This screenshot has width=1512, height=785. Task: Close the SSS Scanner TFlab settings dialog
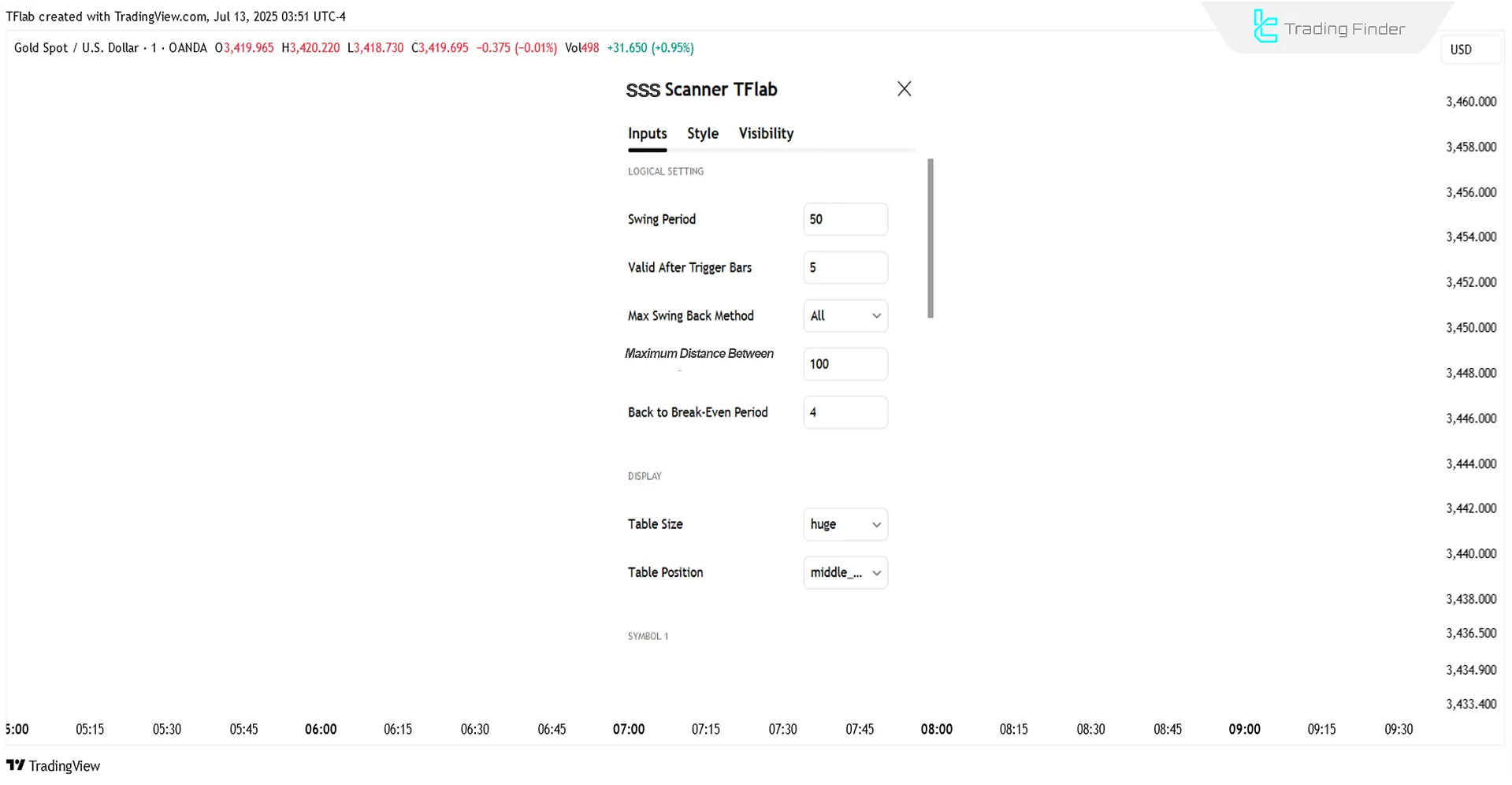pos(903,88)
